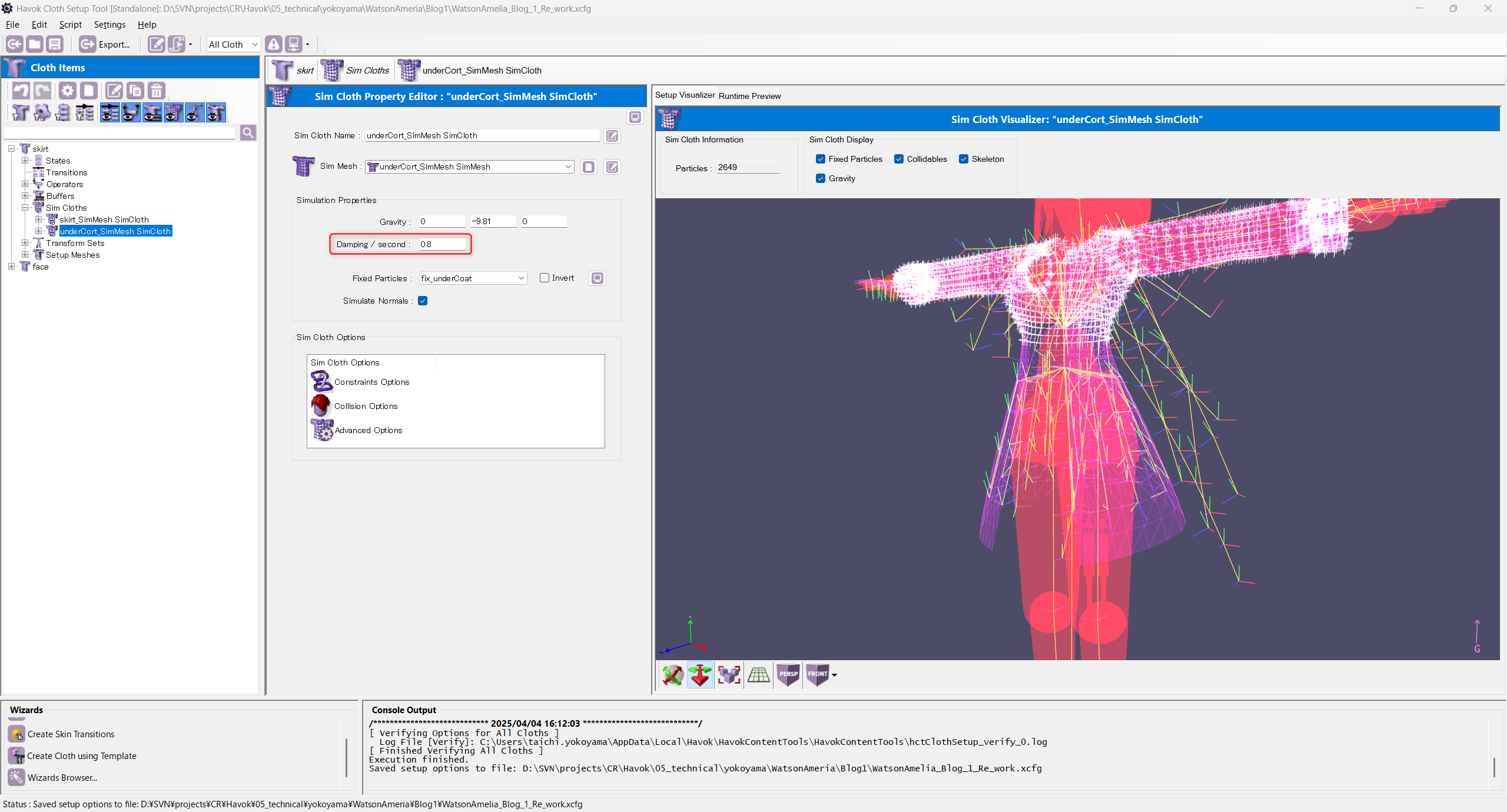Click the new blank page icon in Cloth Items

[88, 91]
